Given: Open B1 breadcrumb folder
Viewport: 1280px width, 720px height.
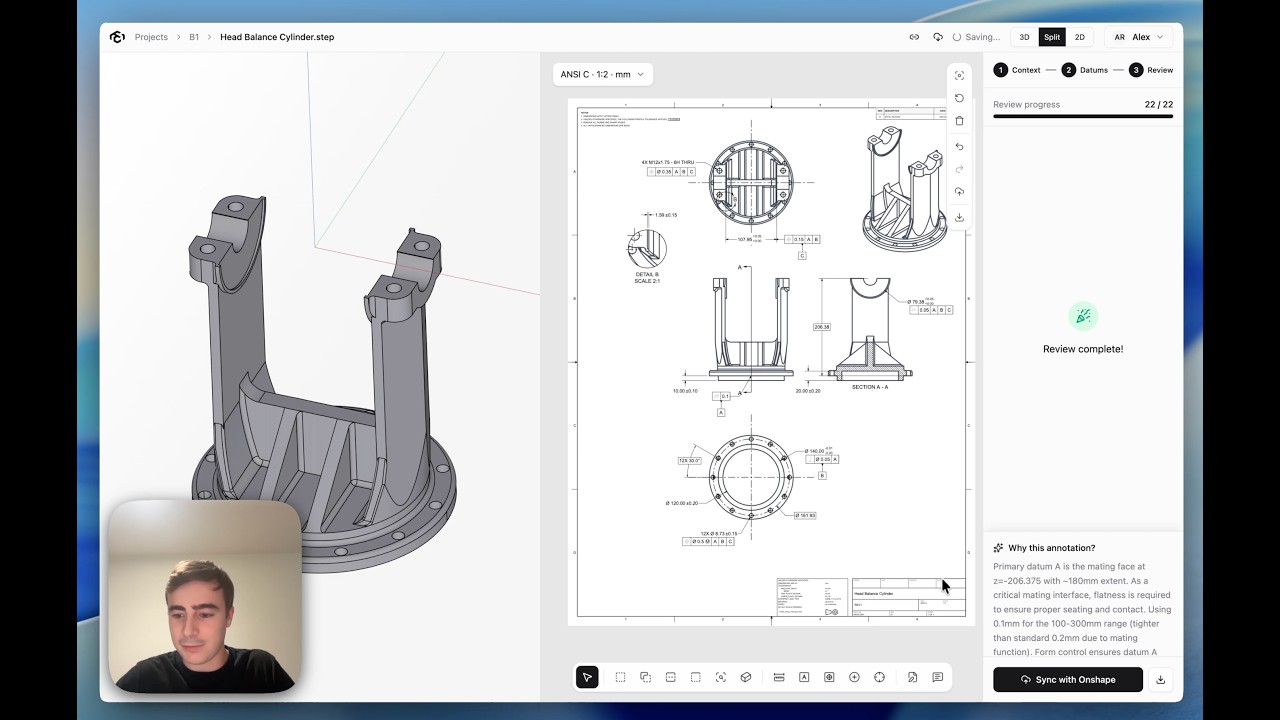Looking at the screenshot, I should point(194,37).
